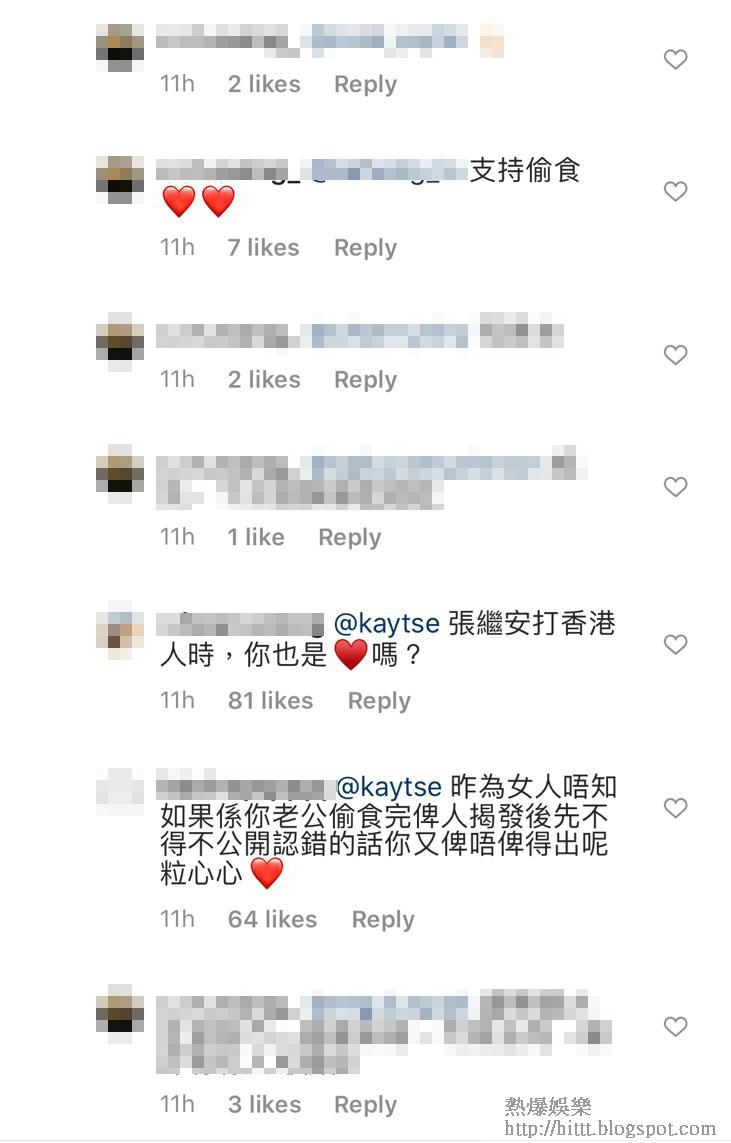The image size is (731, 1143).
Task: Reply to comment with 81 likes
Action: tap(379, 701)
